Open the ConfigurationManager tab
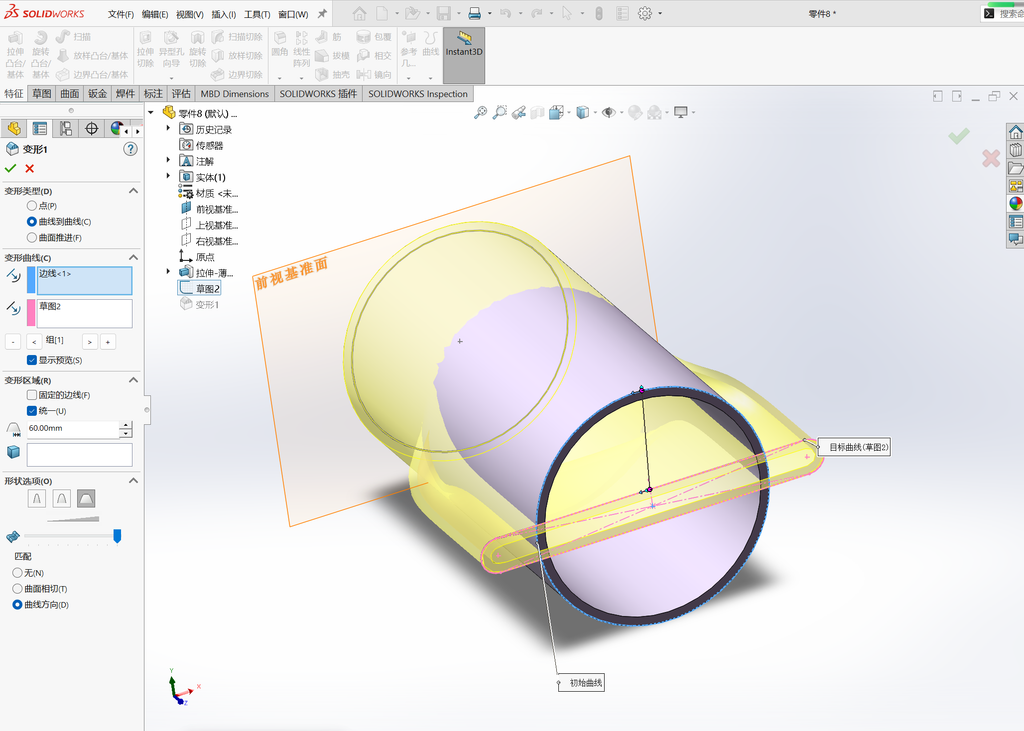Viewport: 1024px width, 731px height. tap(65, 129)
